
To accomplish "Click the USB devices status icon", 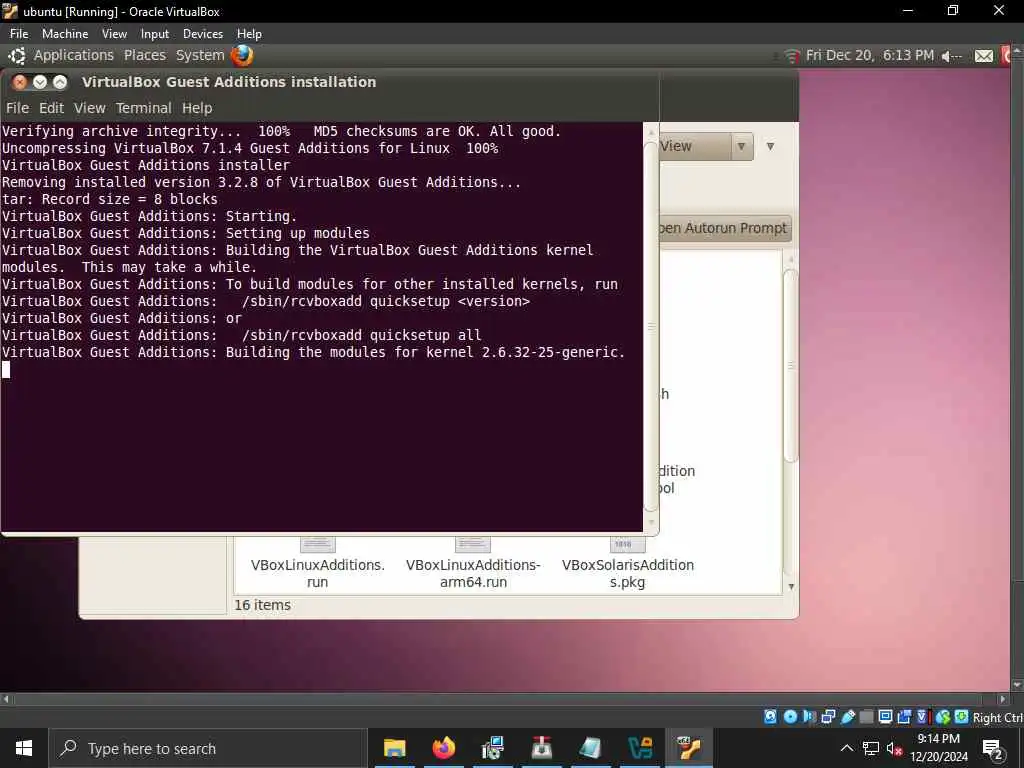I will click(848, 716).
